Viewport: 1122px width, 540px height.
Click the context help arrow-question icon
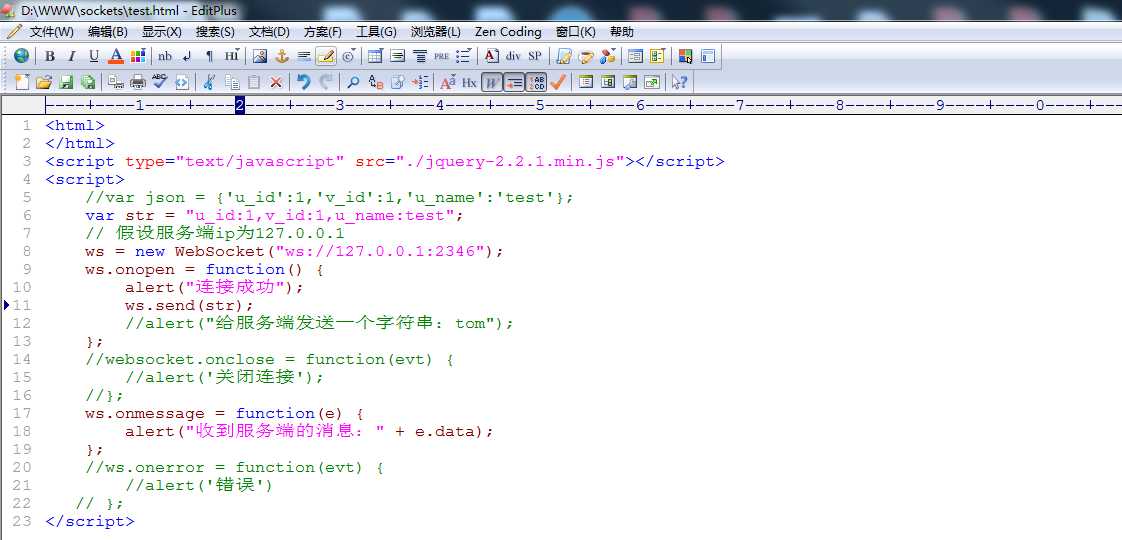[x=679, y=82]
